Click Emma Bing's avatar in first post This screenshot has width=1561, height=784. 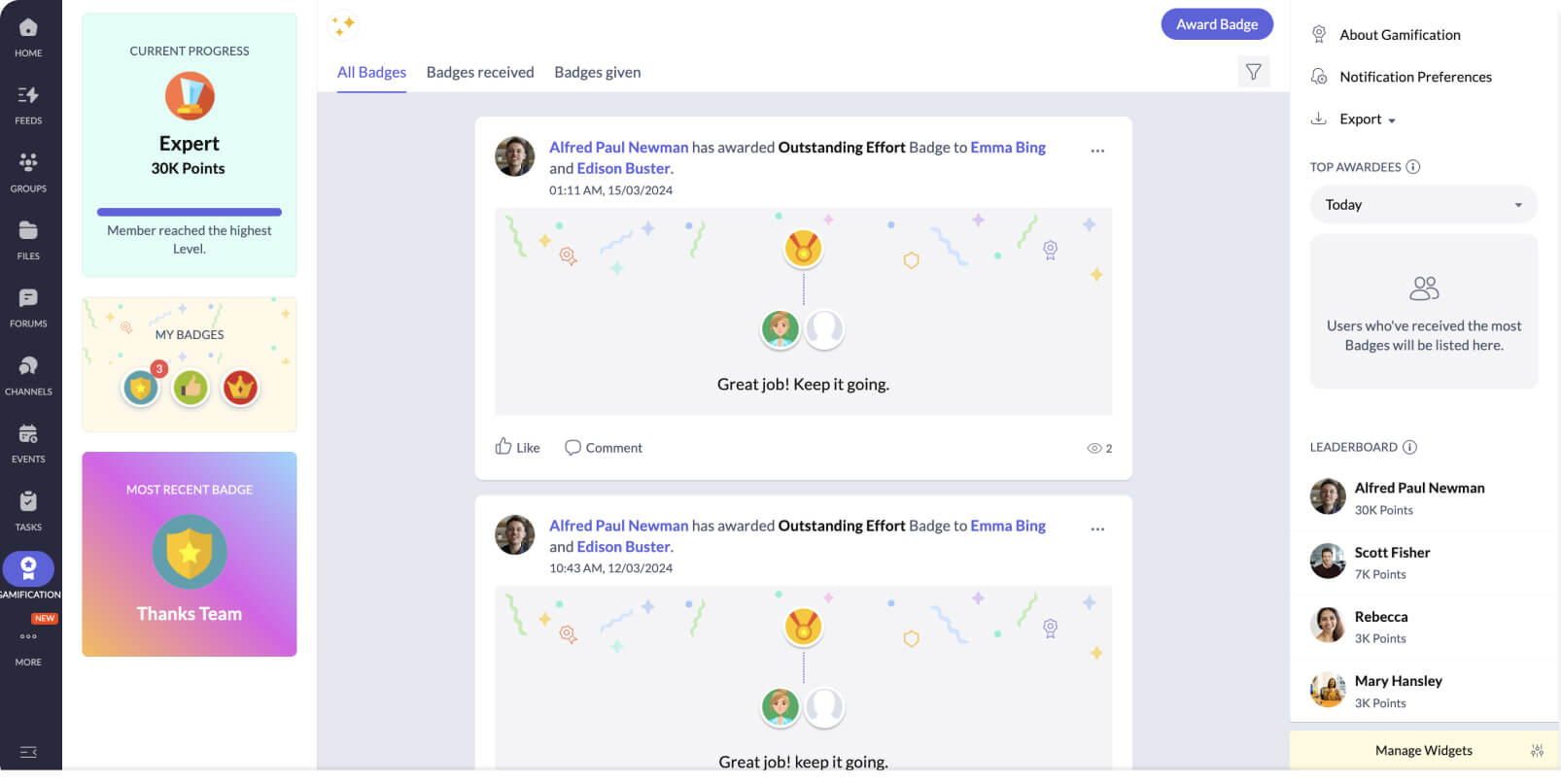pos(780,329)
